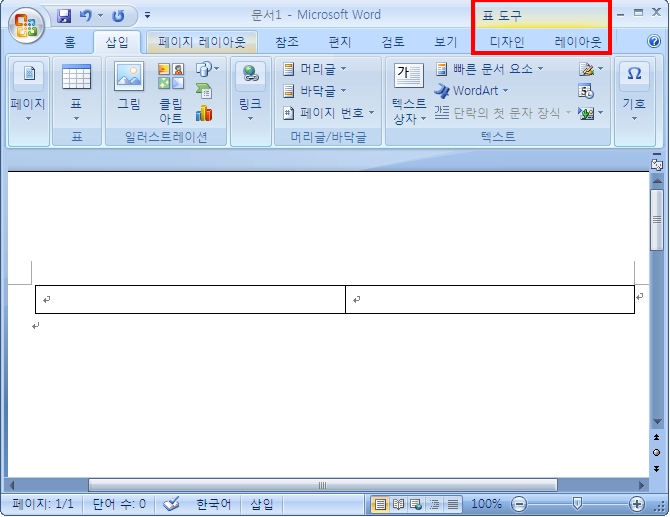Open the 텍스트 상자 text box gallery

pos(409,93)
